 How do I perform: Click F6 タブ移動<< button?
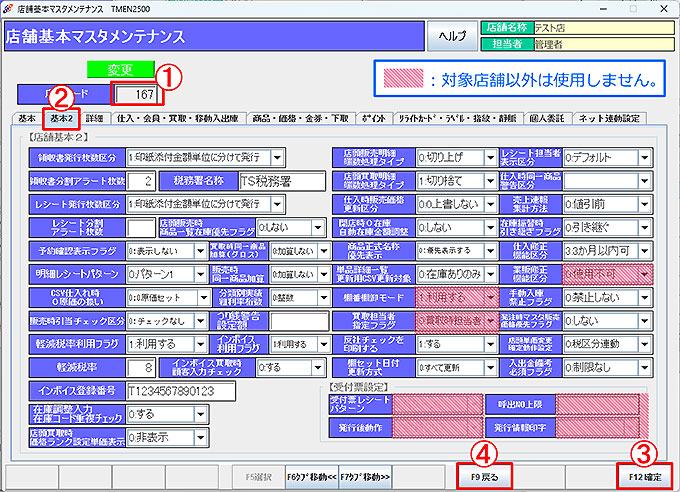point(311,477)
